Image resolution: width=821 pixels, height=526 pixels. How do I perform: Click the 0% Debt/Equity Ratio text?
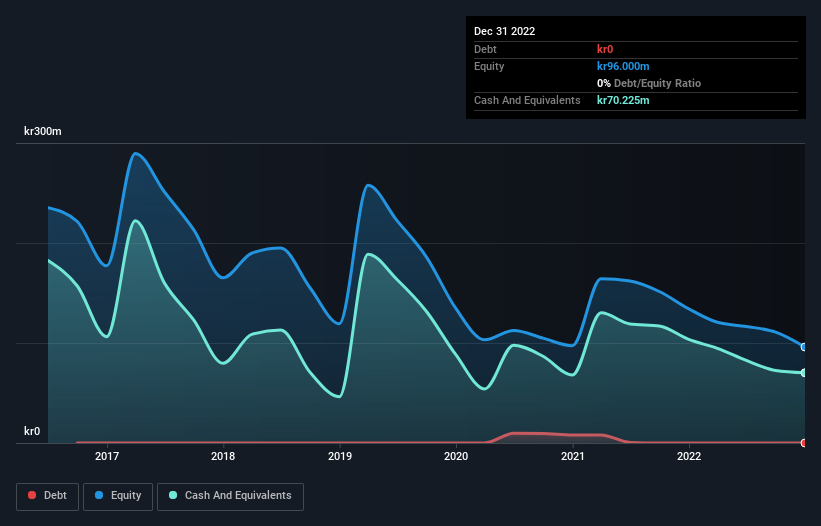(649, 83)
